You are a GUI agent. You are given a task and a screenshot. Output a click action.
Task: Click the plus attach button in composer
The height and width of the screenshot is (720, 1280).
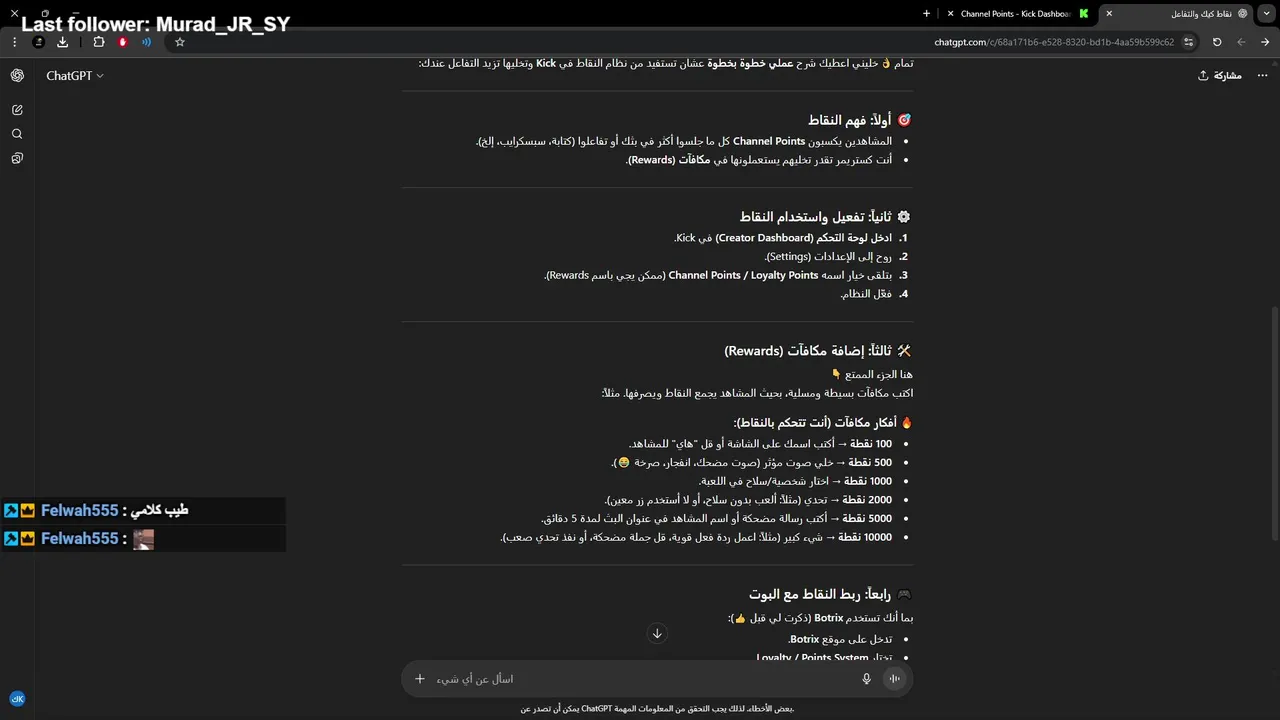click(x=420, y=679)
